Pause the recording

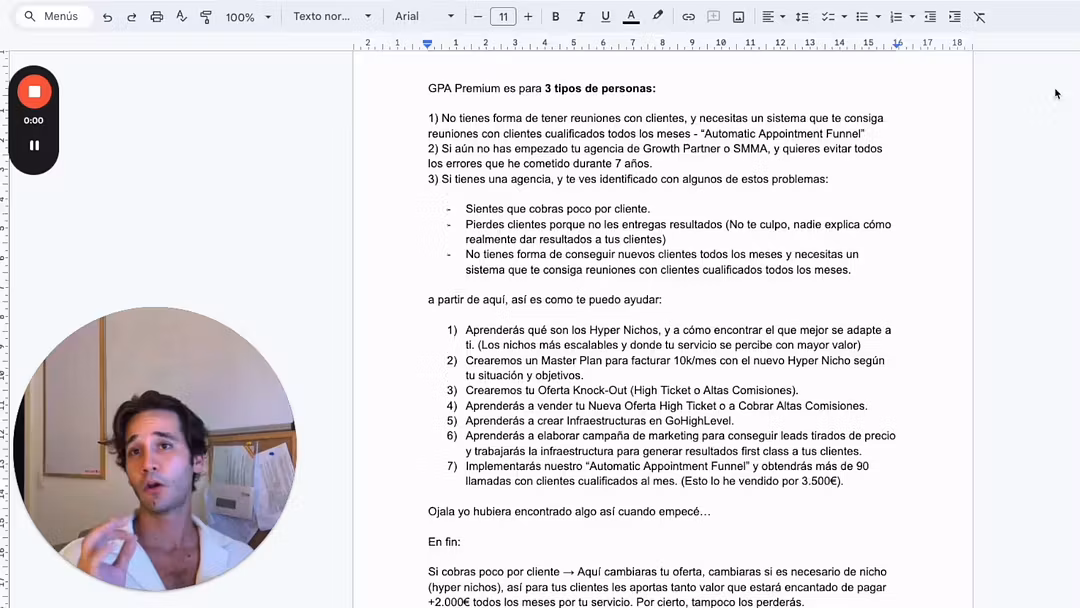click(34, 145)
